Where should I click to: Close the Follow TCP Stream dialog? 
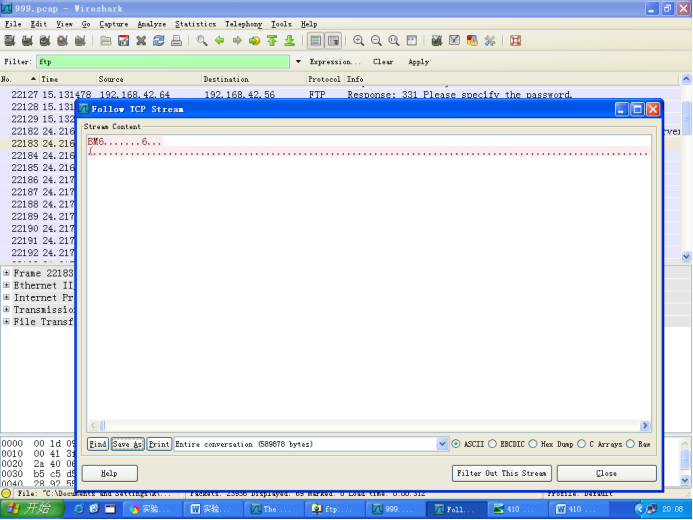coord(606,473)
